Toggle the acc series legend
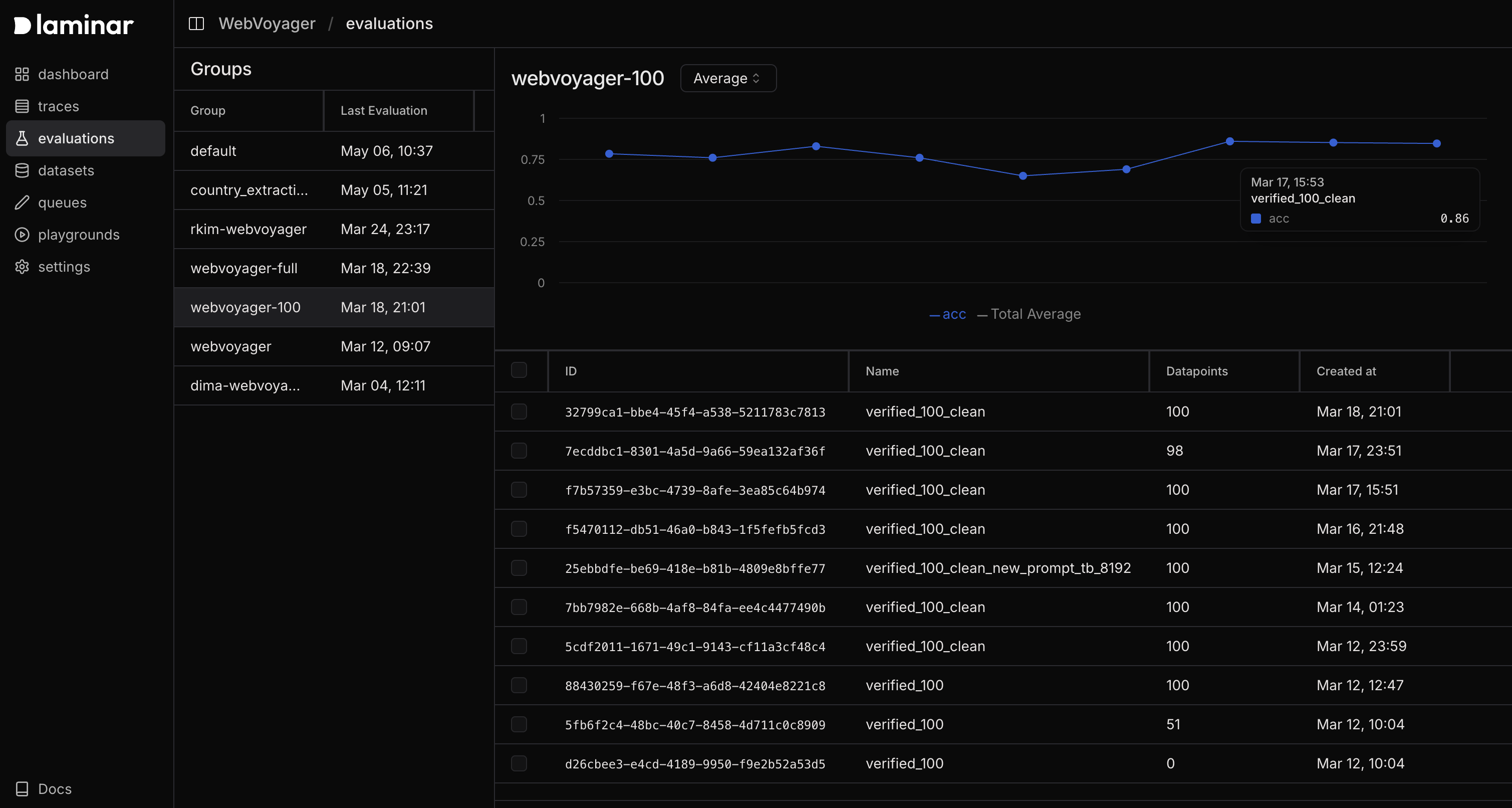 click(948, 314)
